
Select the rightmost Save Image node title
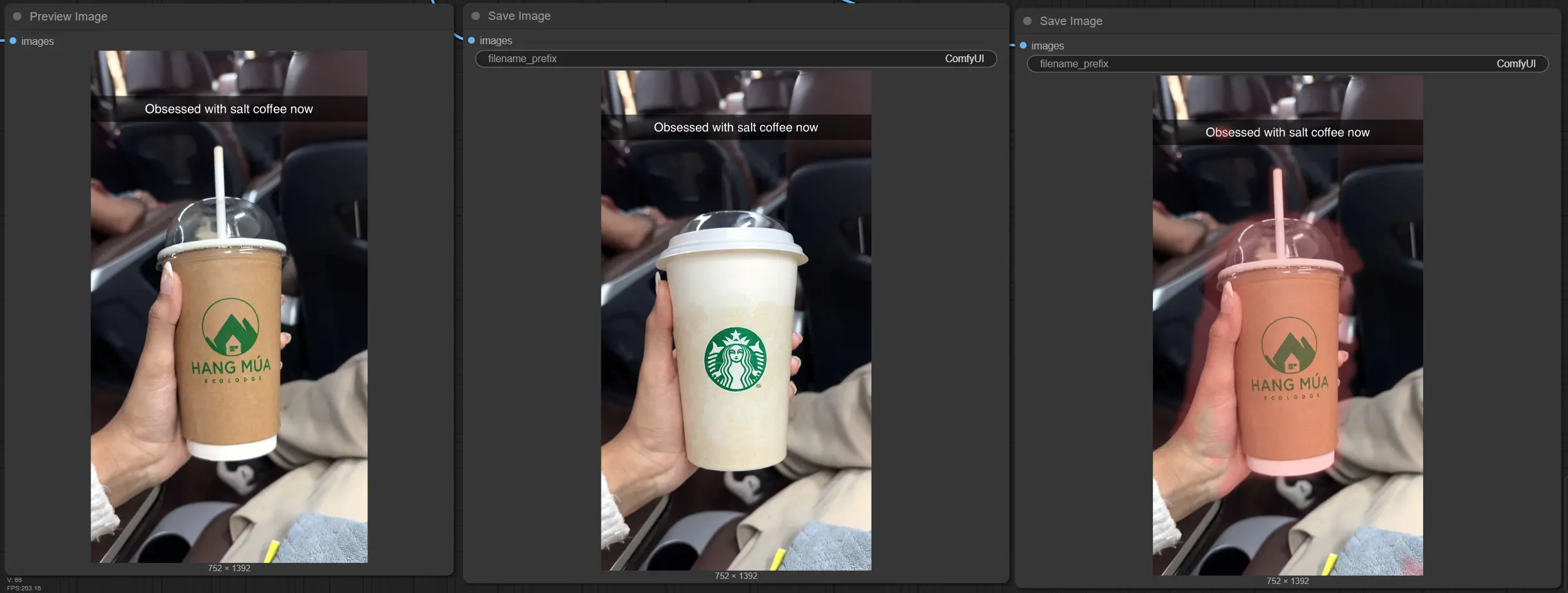(1070, 21)
